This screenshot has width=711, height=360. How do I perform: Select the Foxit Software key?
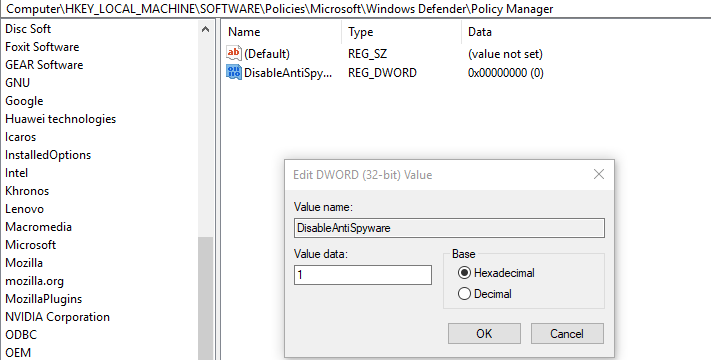(42, 47)
